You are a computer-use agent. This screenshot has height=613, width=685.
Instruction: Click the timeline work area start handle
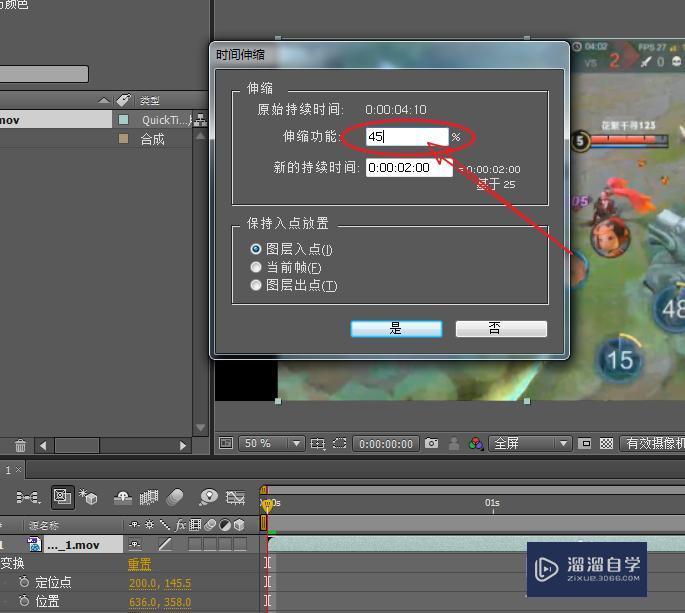coord(263,523)
